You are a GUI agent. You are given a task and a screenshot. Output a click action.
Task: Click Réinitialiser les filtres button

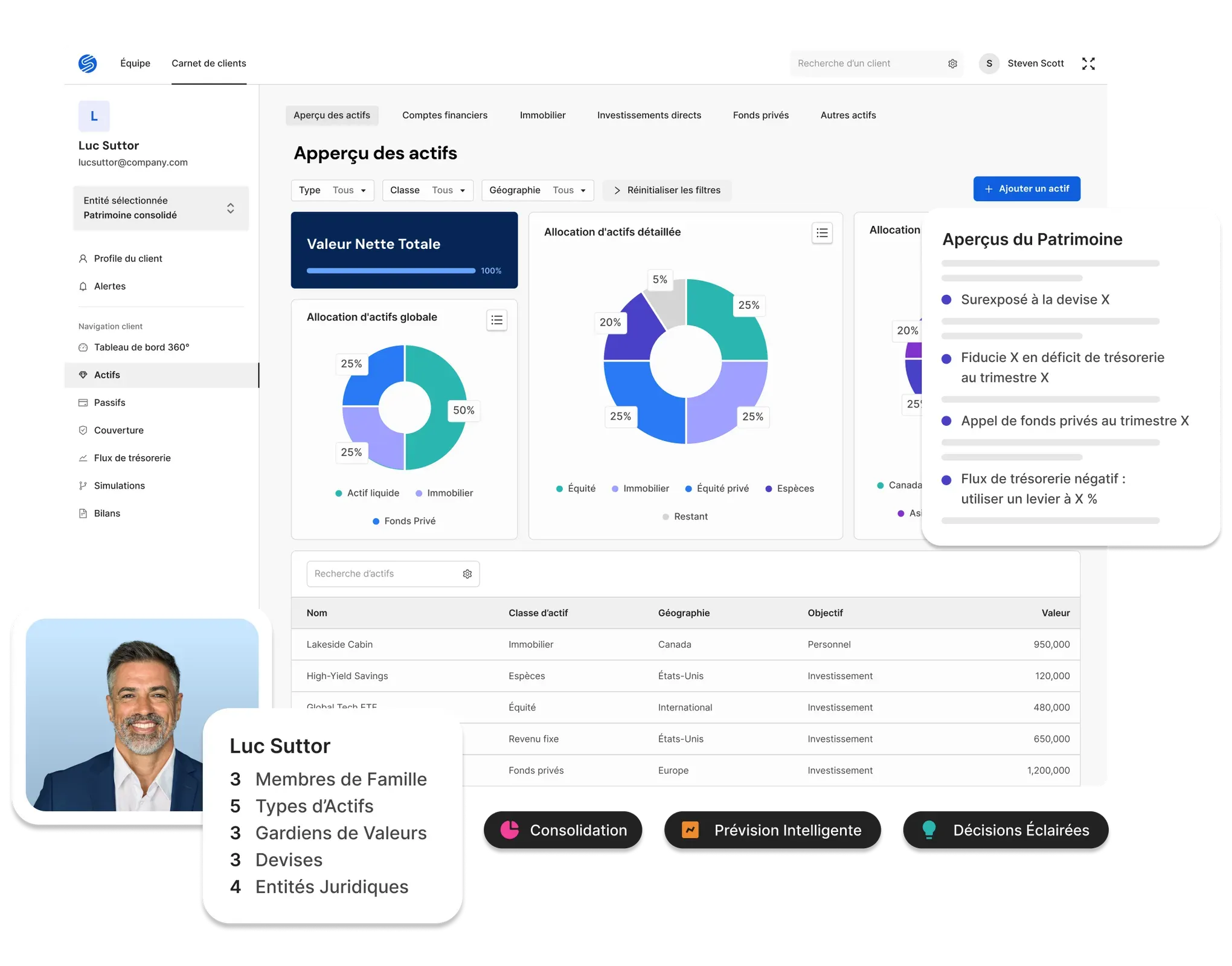pyautogui.click(x=667, y=190)
